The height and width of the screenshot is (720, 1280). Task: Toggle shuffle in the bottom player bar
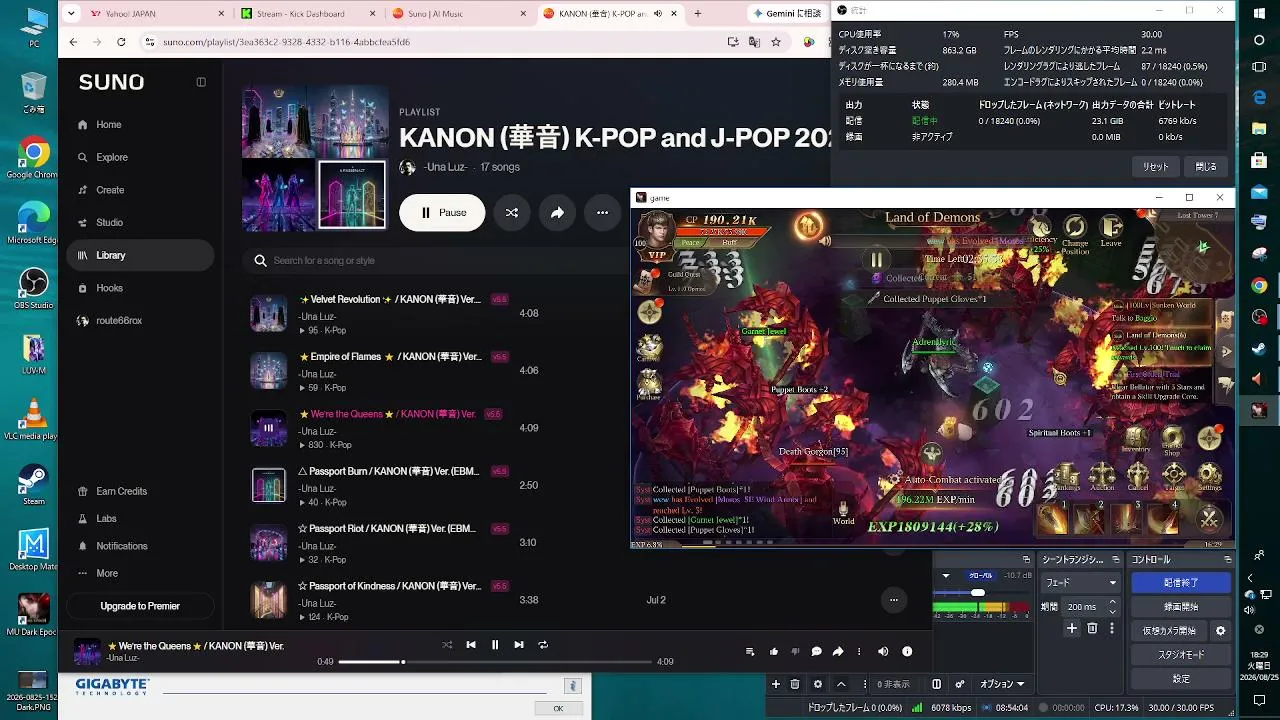coord(447,645)
